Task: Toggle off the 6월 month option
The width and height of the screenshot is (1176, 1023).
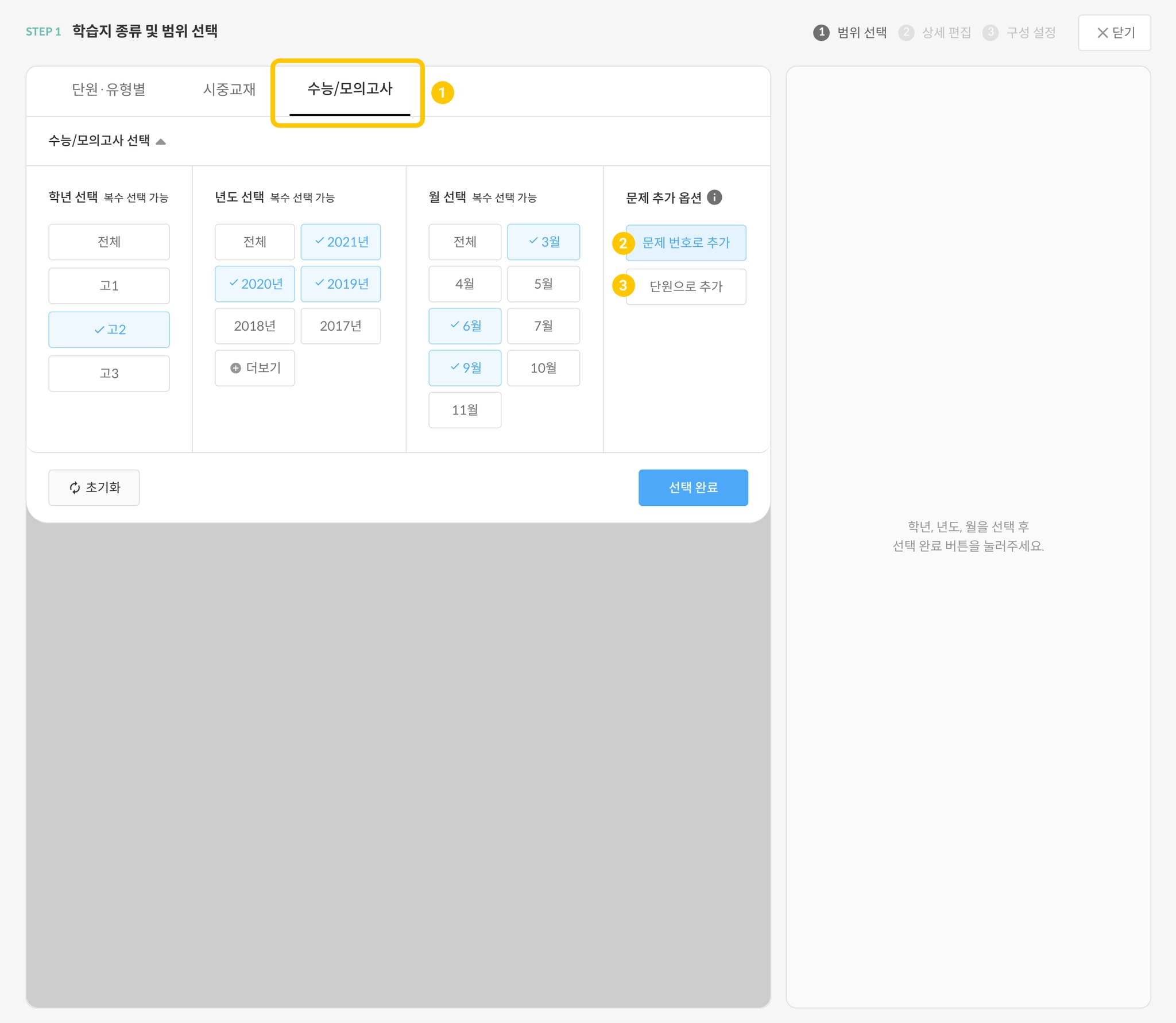Action: (x=465, y=326)
